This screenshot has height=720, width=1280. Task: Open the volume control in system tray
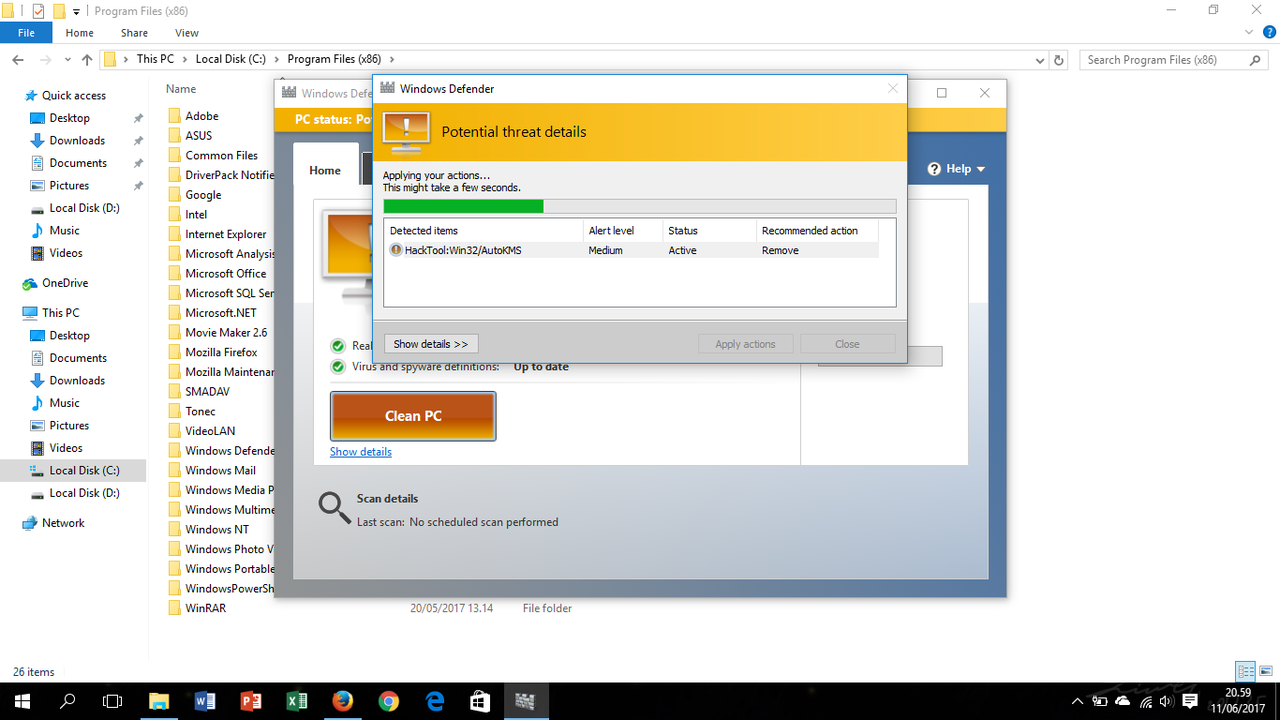coord(1167,701)
